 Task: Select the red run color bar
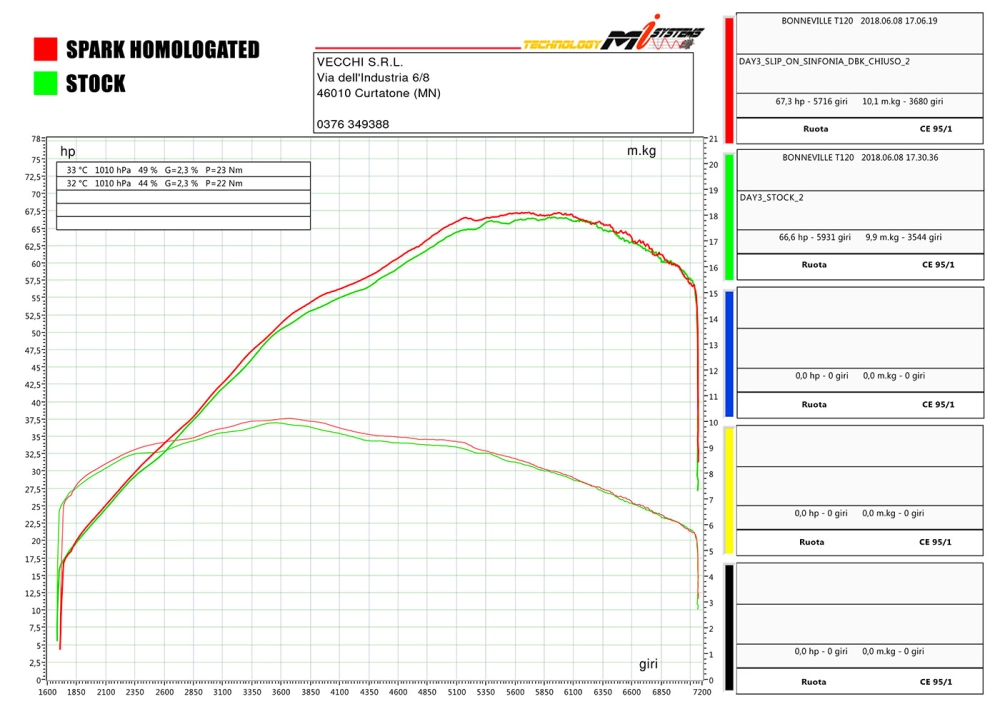point(729,79)
